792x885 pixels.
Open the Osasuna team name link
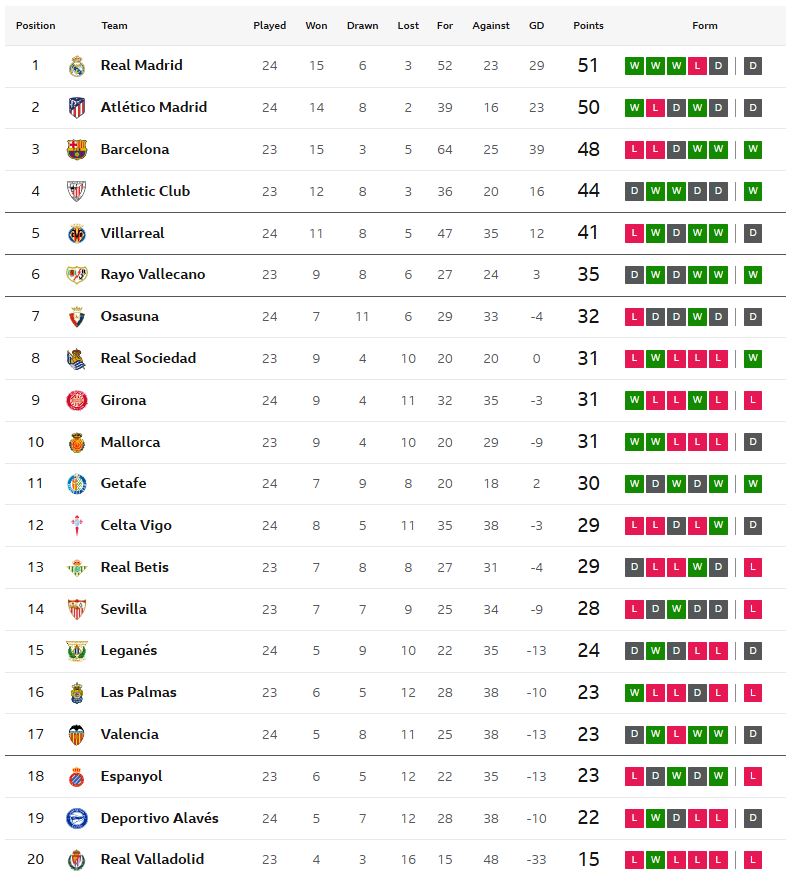click(x=129, y=316)
